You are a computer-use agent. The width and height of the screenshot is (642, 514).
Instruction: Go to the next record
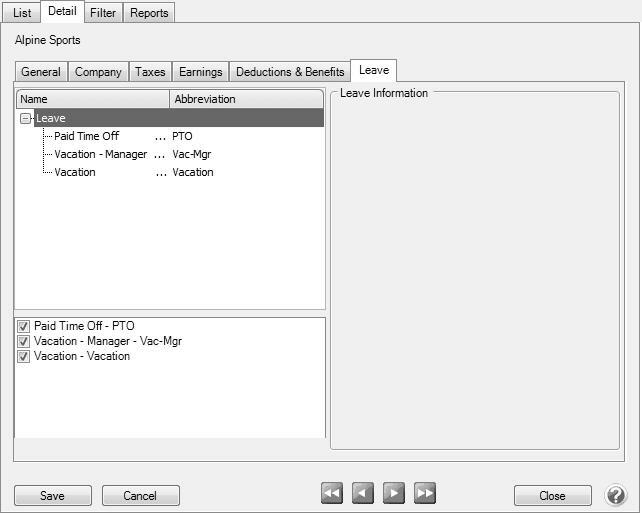tap(394, 493)
